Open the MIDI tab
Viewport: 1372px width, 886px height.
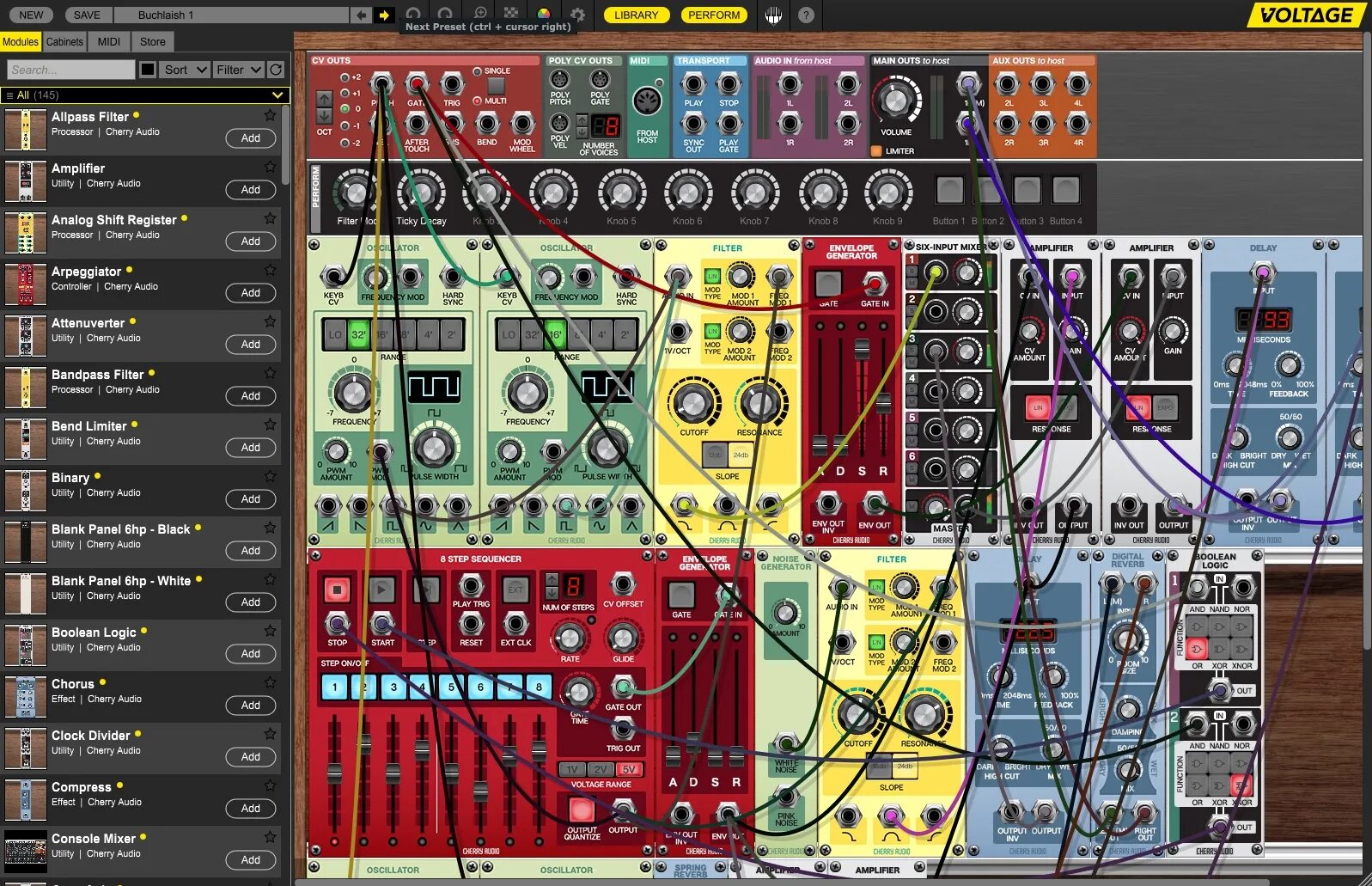109,41
